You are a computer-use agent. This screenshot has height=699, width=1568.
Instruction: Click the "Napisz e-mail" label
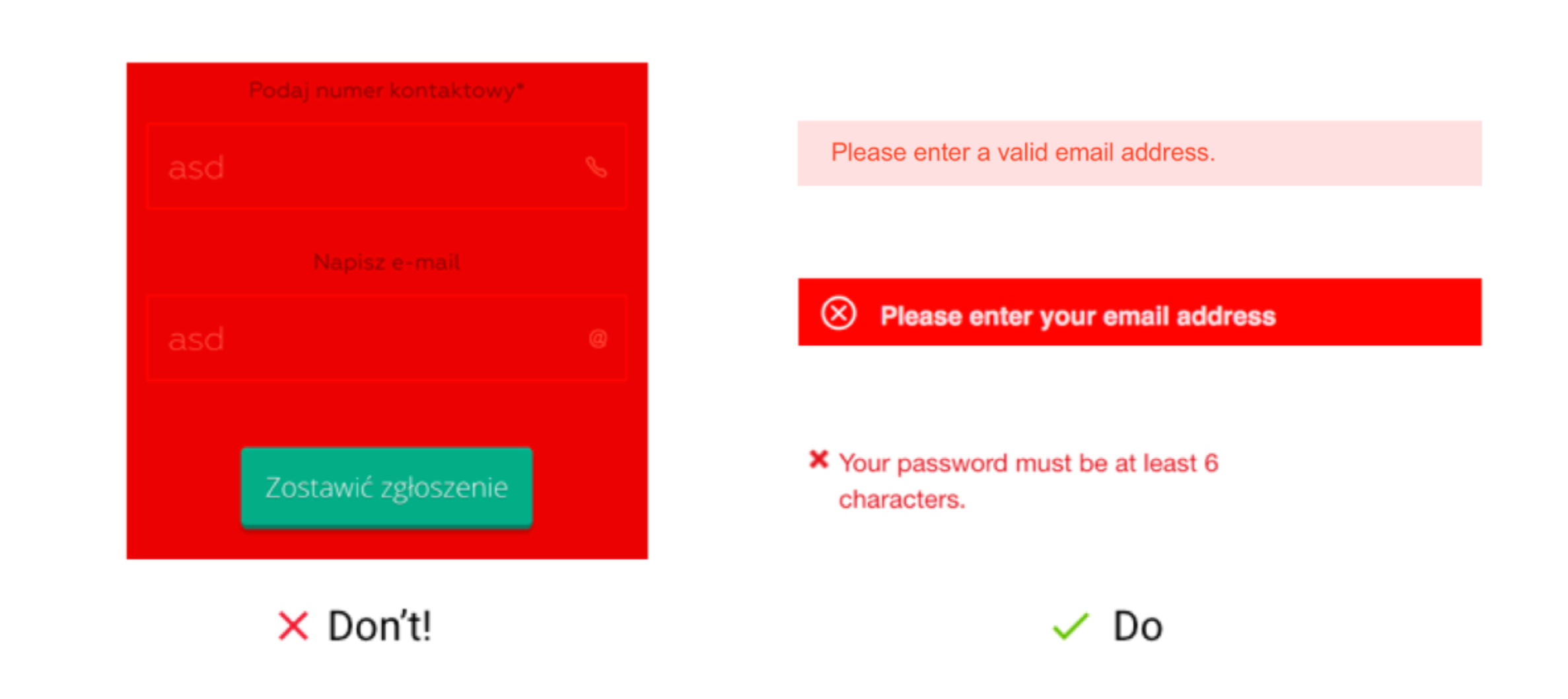386,262
